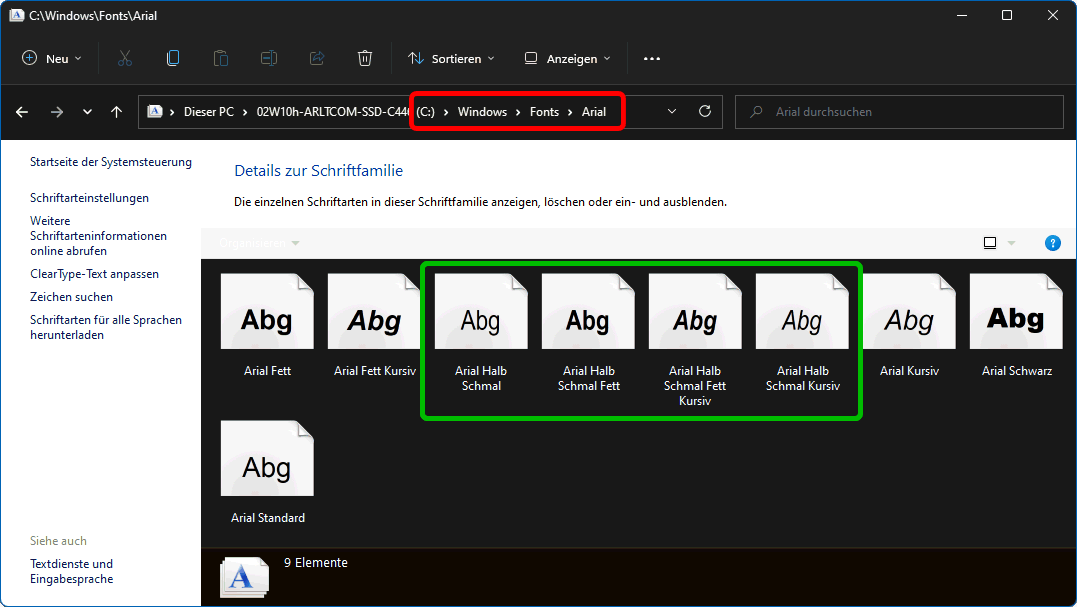The width and height of the screenshot is (1077, 607).
Task: Open ClearType-Text anpassen link
Action: (94, 274)
